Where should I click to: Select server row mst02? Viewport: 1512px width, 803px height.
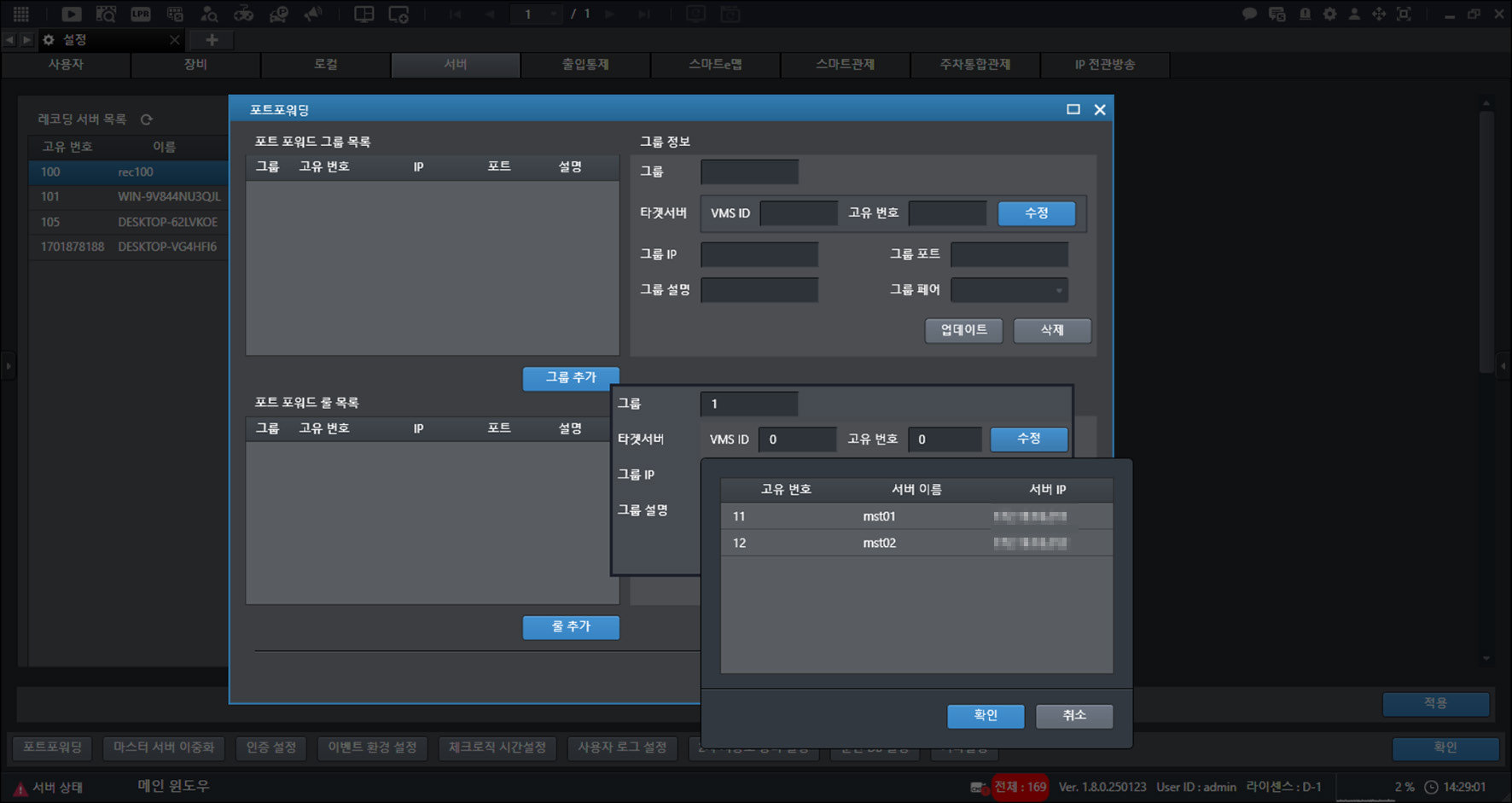coord(916,543)
